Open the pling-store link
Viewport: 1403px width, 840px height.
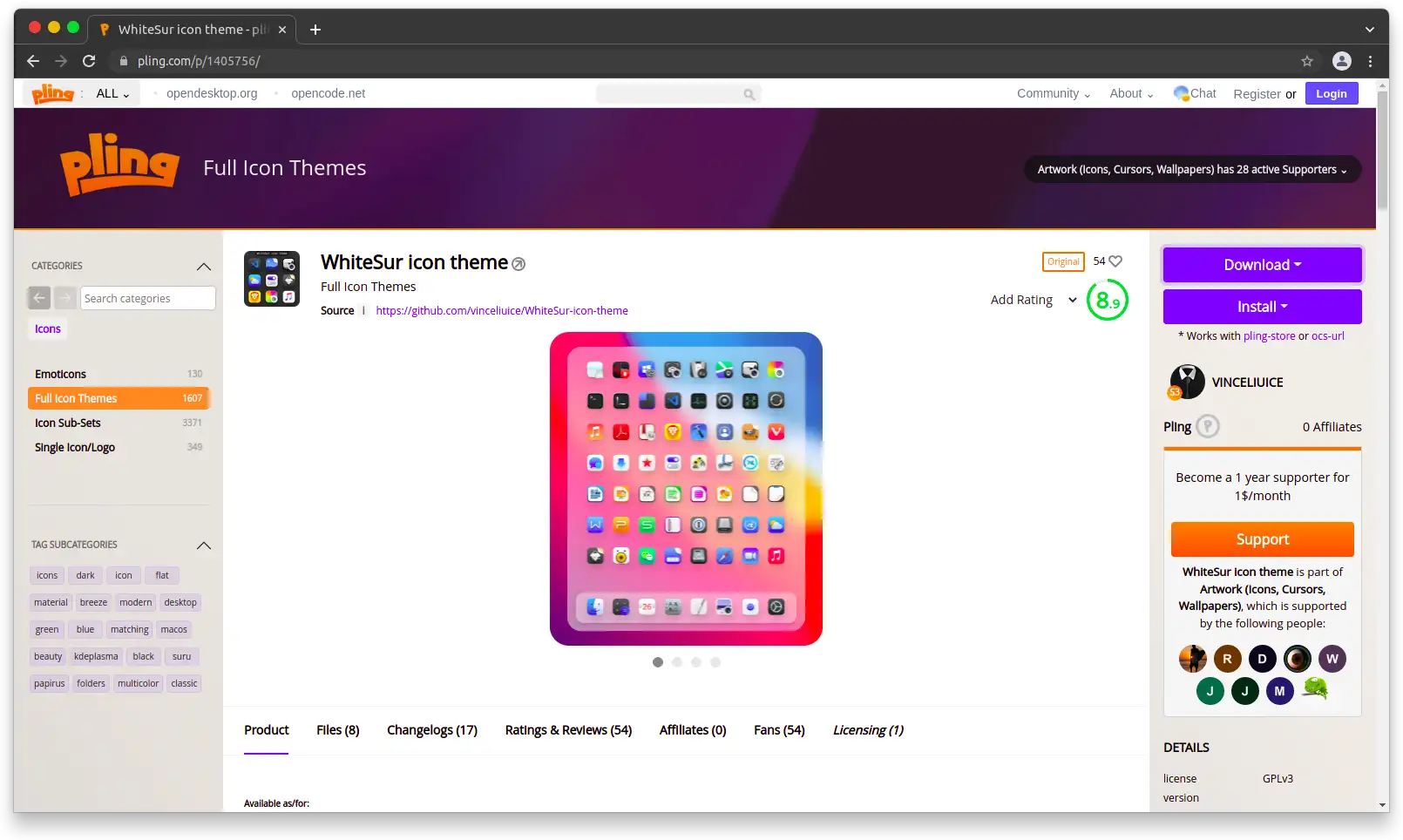tap(1269, 336)
